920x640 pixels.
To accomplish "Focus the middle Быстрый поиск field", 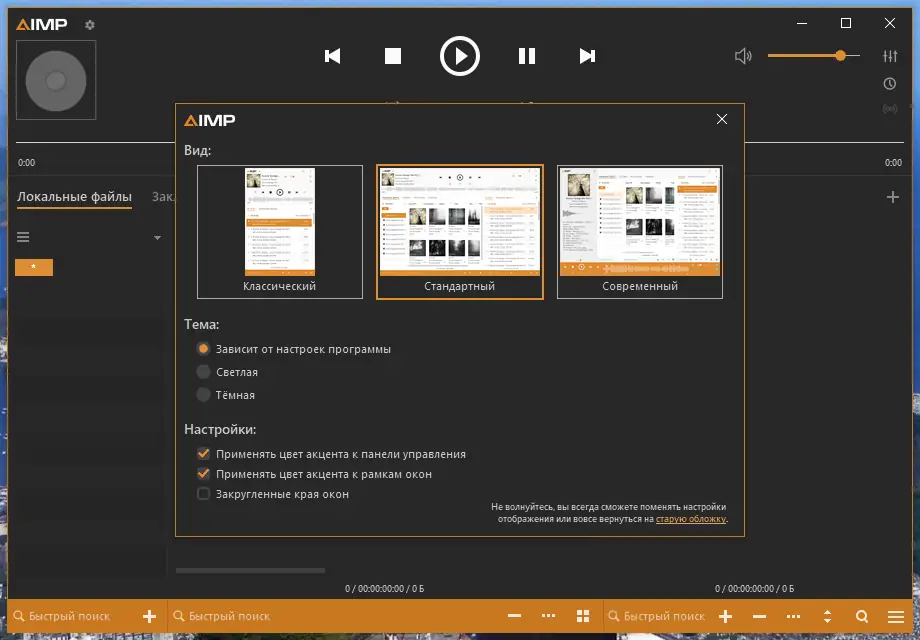I will 334,616.
